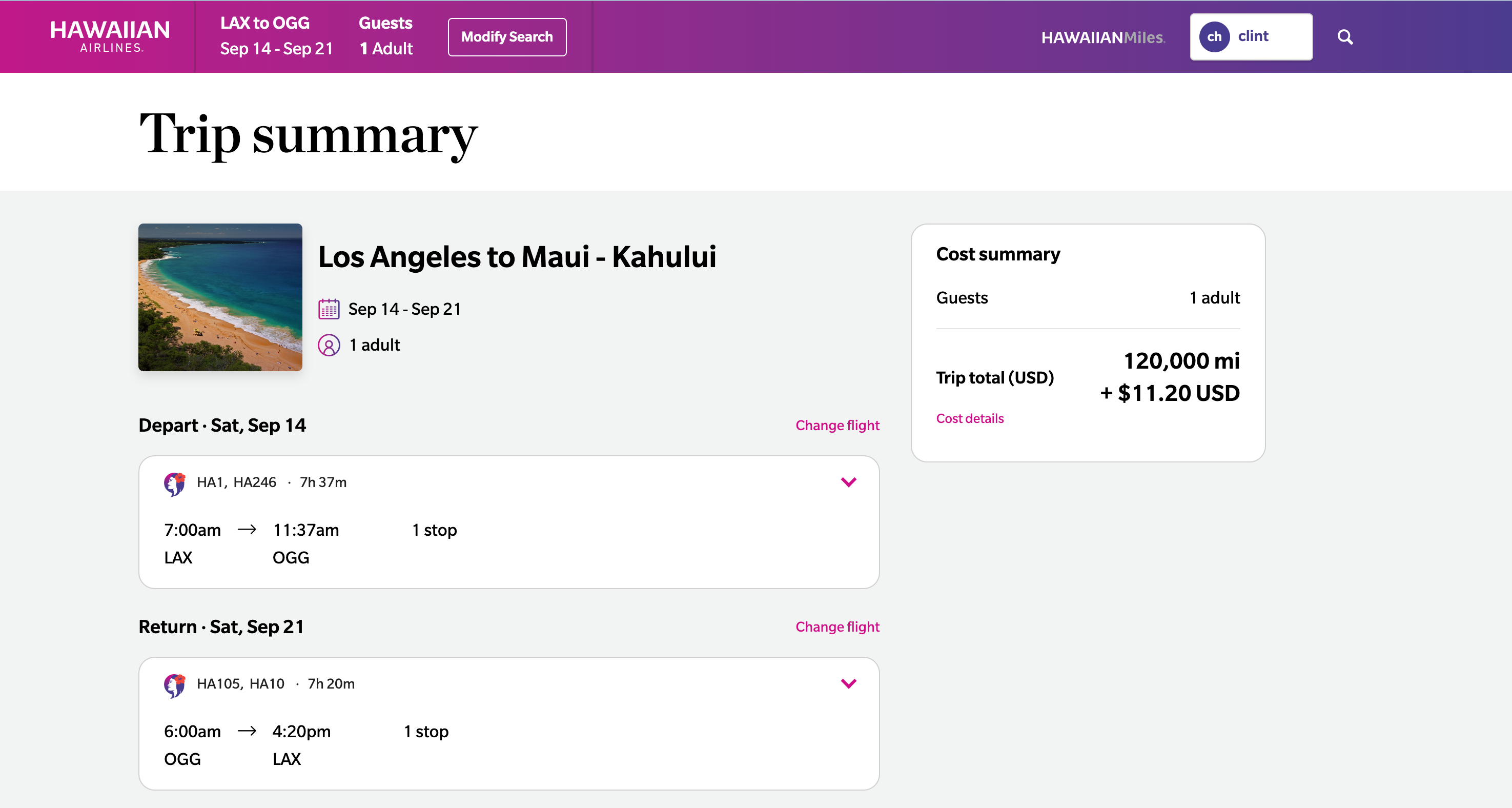1512x808 pixels.
Task: Select the Depart Sat, Sep 14 section heading
Action: pyautogui.click(x=222, y=425)
